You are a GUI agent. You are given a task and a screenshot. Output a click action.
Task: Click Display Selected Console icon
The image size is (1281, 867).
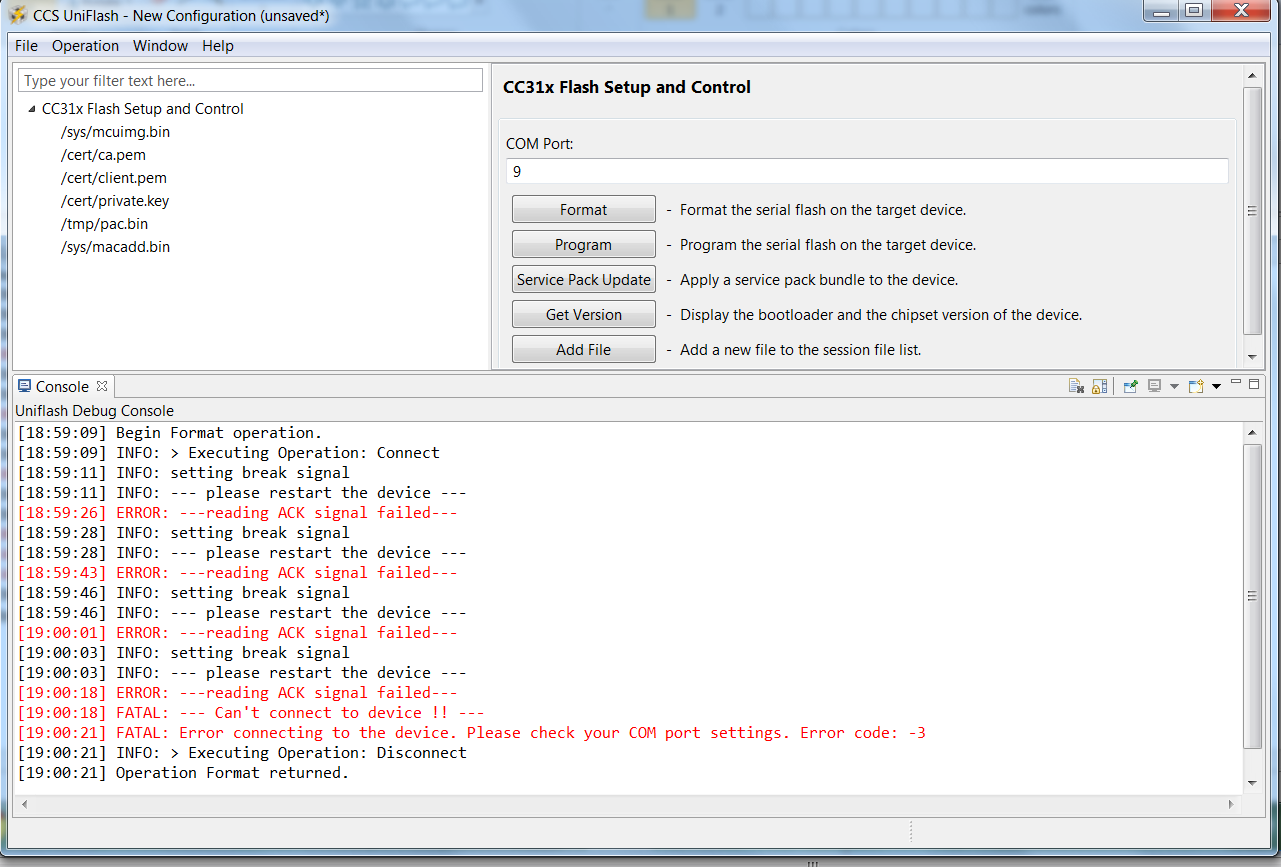click(x=1154, y=386)
